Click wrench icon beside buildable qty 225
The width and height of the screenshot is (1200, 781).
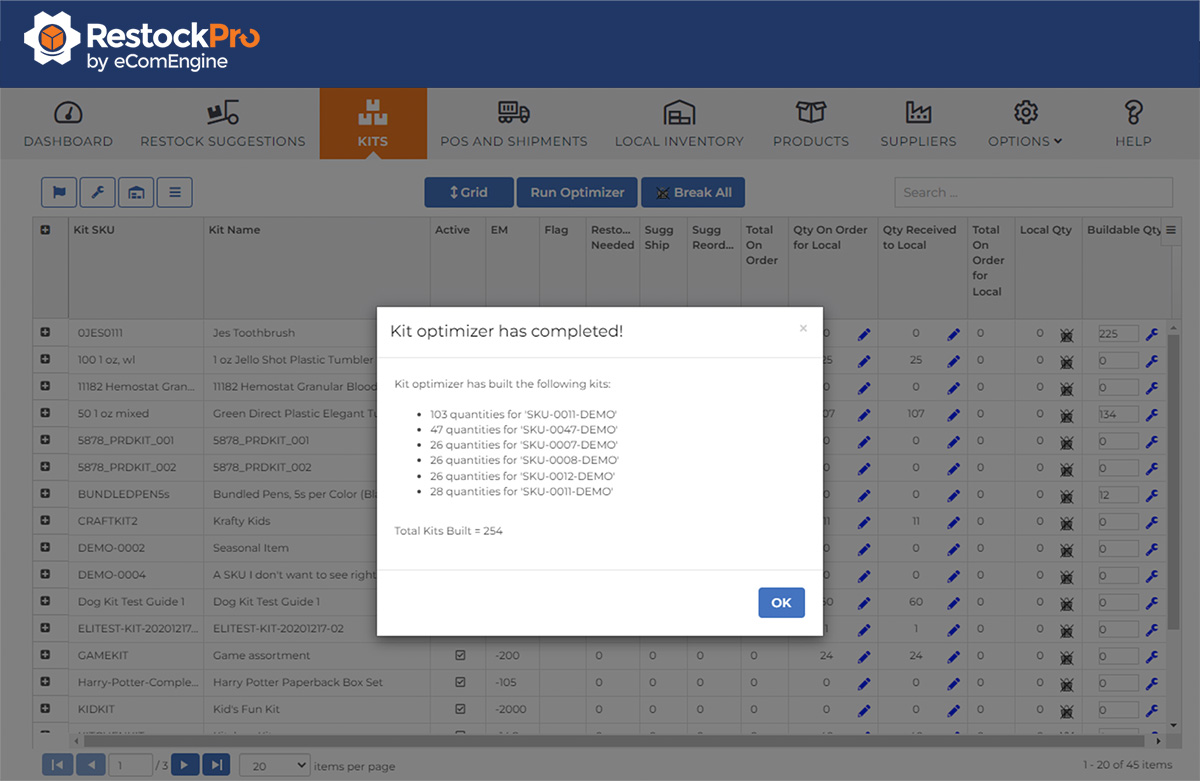tap(1151, 334)
